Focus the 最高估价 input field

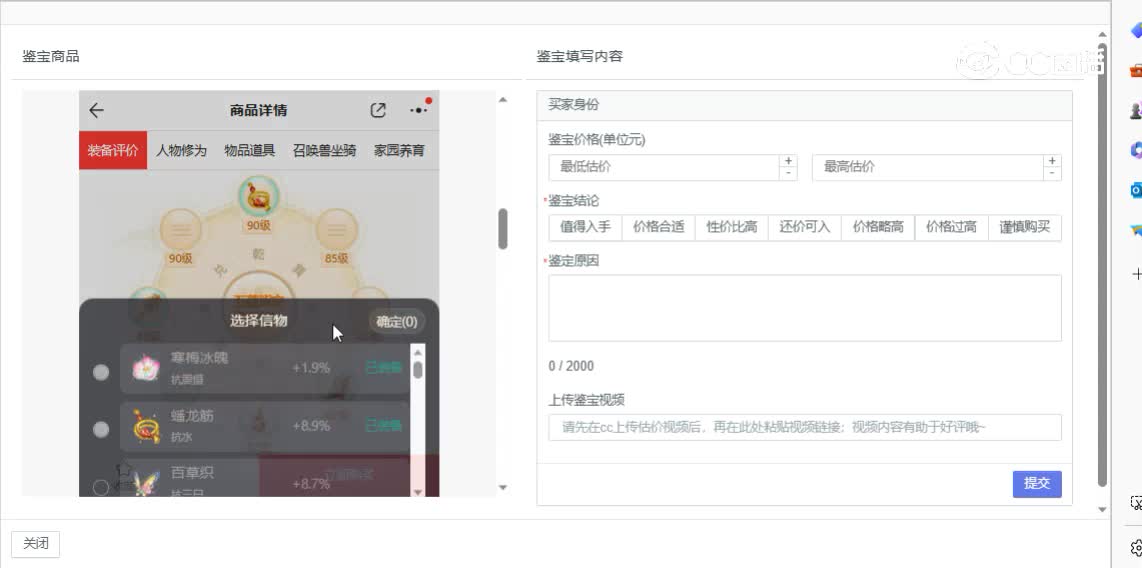coord(928,167)
